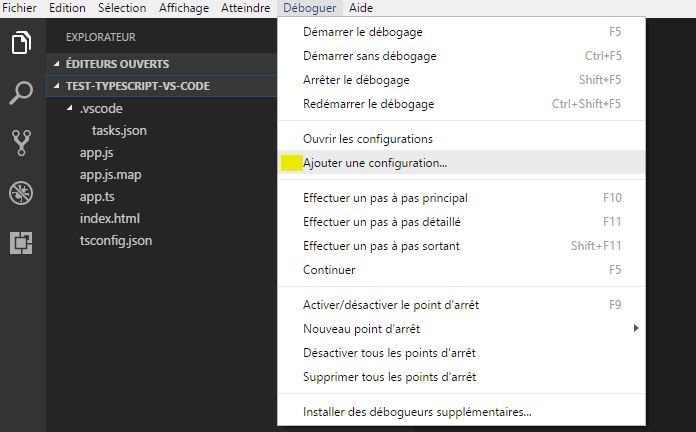The width and height of the screenshot is (696, 432).
Task: Toggle Activer/désactiver le point d'arrêt
Action: [x=461, y=305]
